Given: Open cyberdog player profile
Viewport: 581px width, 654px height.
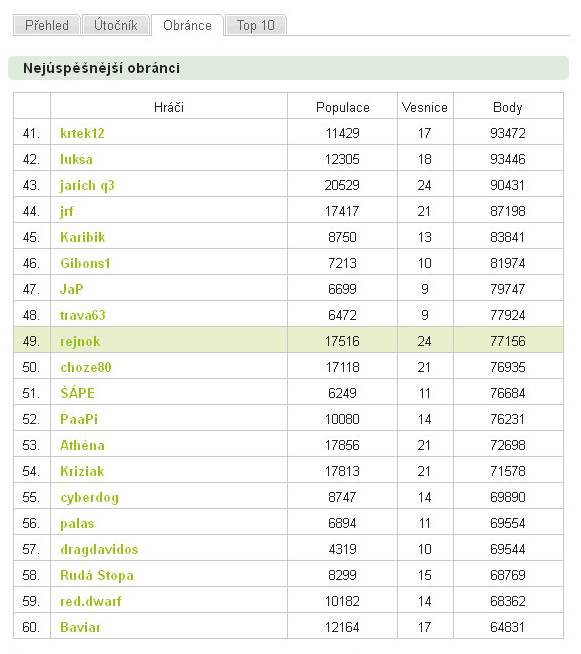Looking at the screenshot, I should 90,498.
